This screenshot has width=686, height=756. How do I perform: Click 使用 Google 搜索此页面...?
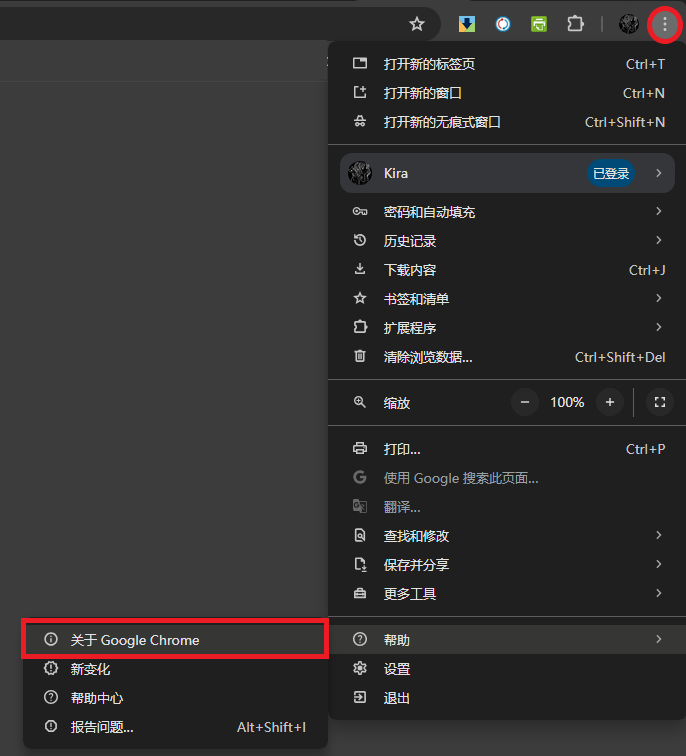point(508,478)
